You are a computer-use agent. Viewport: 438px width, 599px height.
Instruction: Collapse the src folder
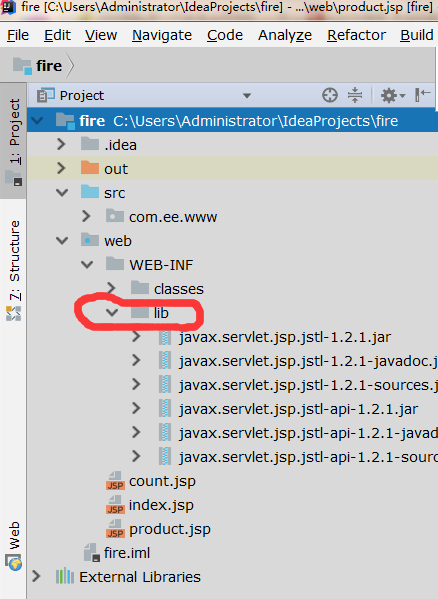click(x=62, y=193)
